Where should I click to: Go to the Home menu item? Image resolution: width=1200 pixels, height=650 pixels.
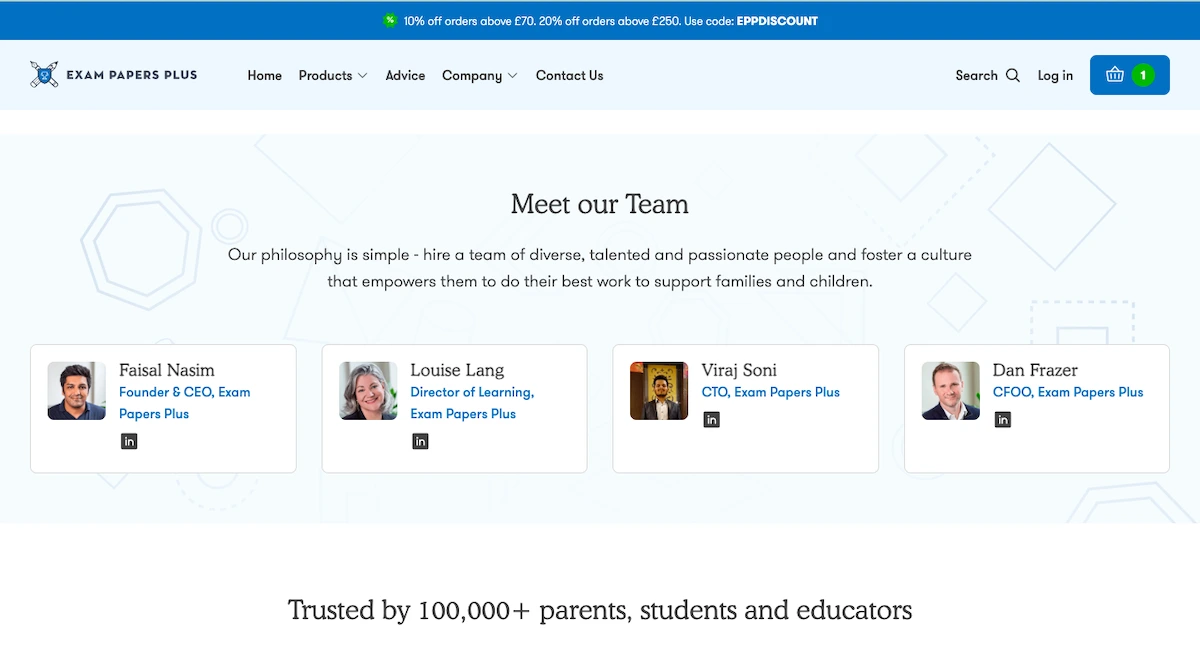tap(264, 75)
